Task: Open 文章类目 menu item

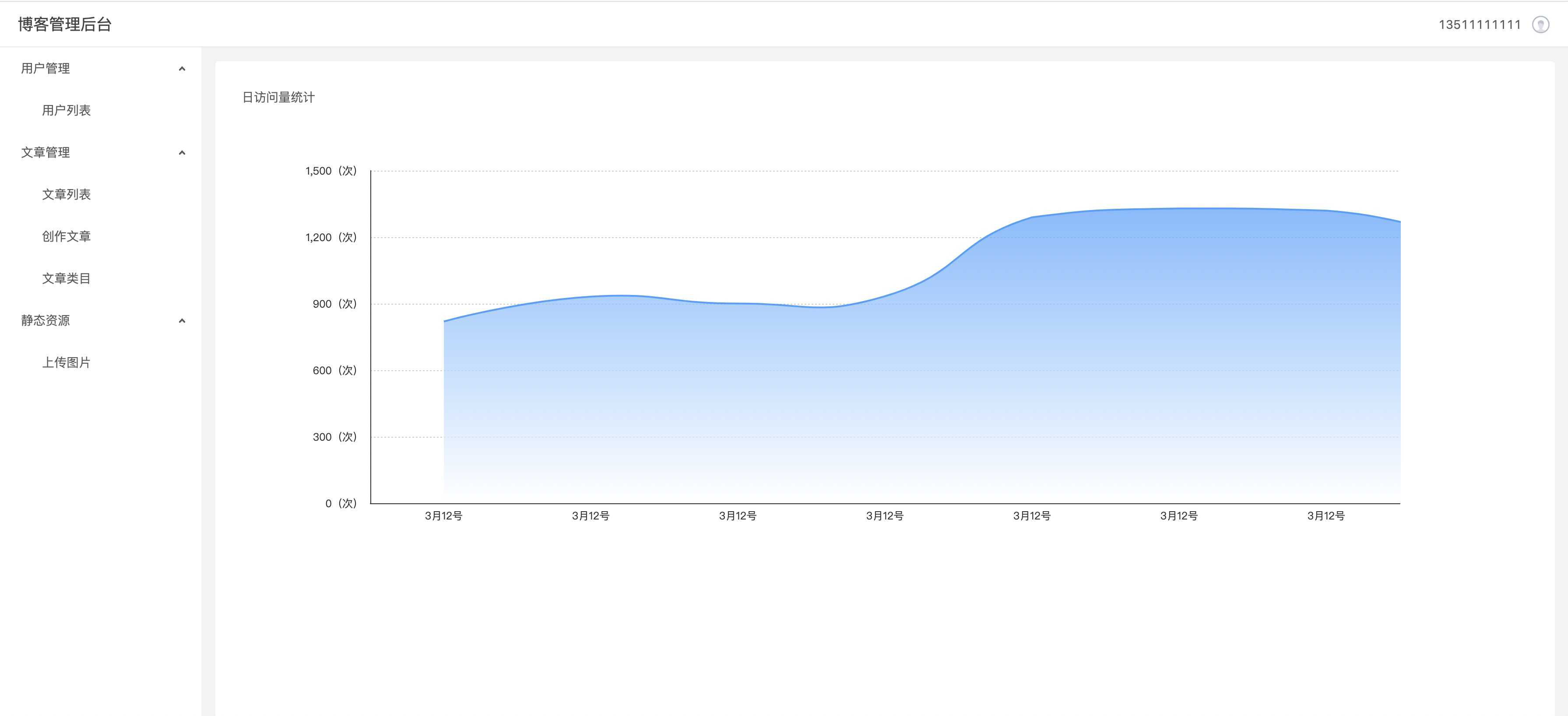Action: click(100, 278)
